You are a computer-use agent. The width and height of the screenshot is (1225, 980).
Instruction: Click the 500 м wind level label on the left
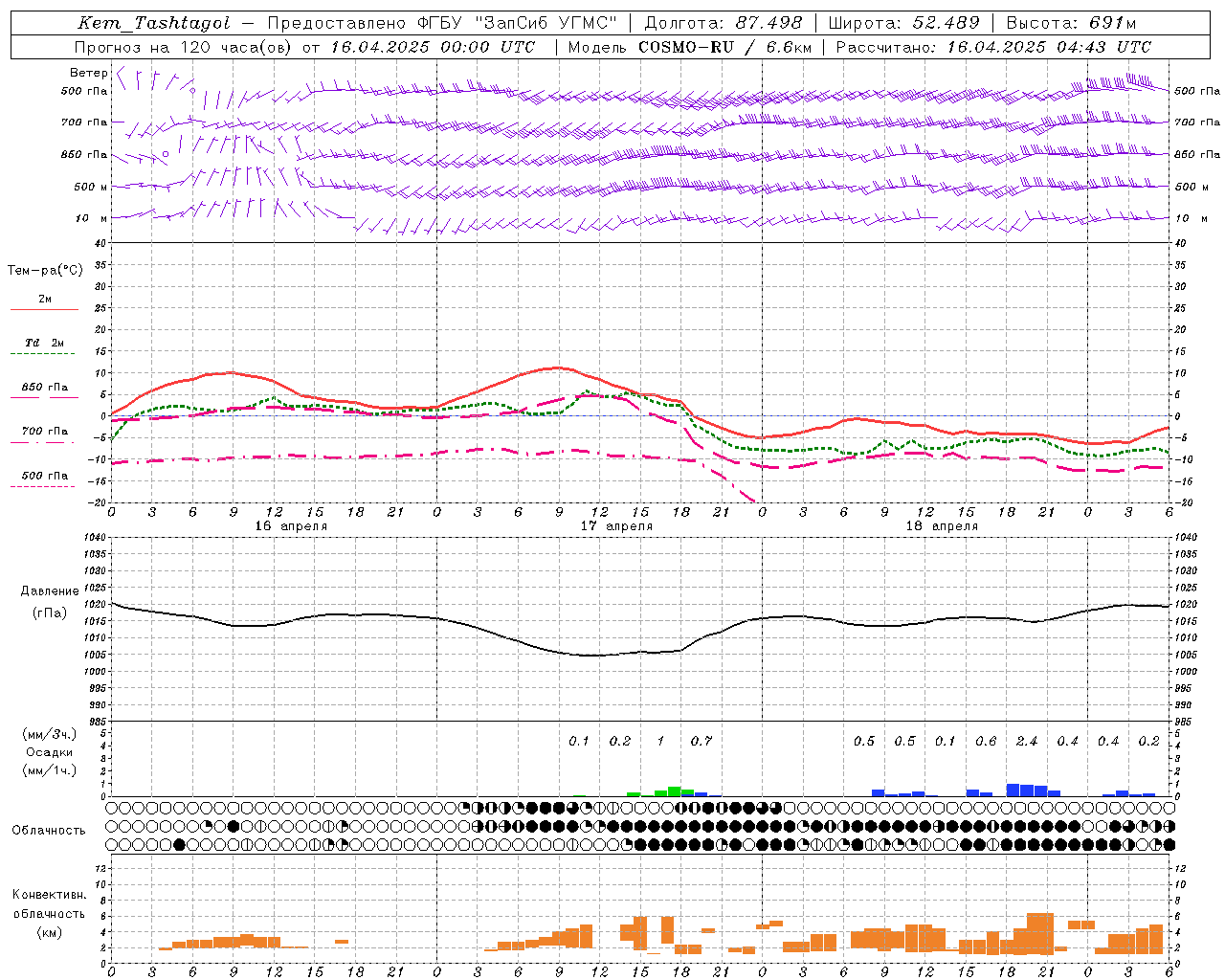click(x=91, y=187)
